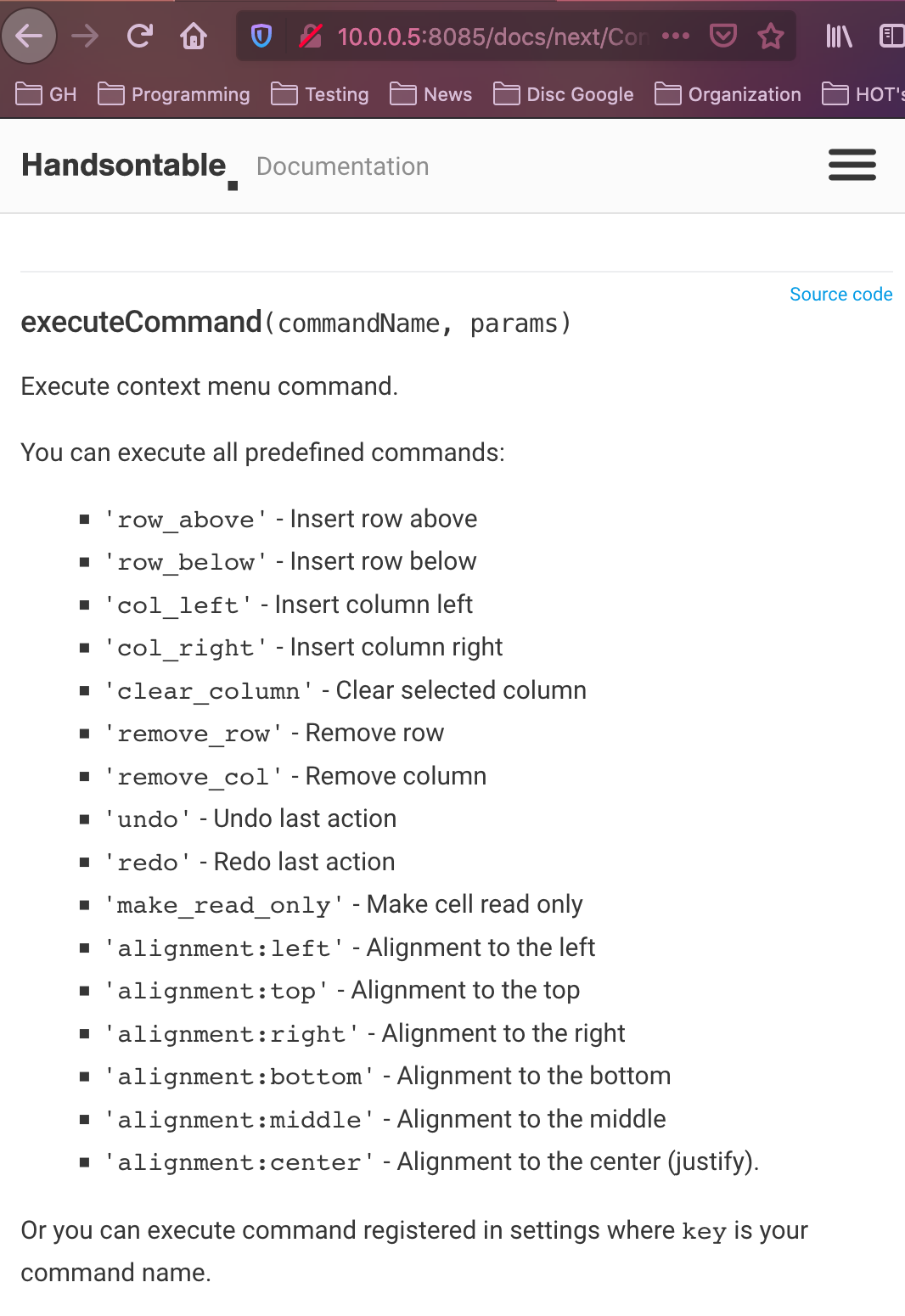Viewport: 905px width, 1316px height.
Task: Save this page to Pocket
Action: [722, 36]
